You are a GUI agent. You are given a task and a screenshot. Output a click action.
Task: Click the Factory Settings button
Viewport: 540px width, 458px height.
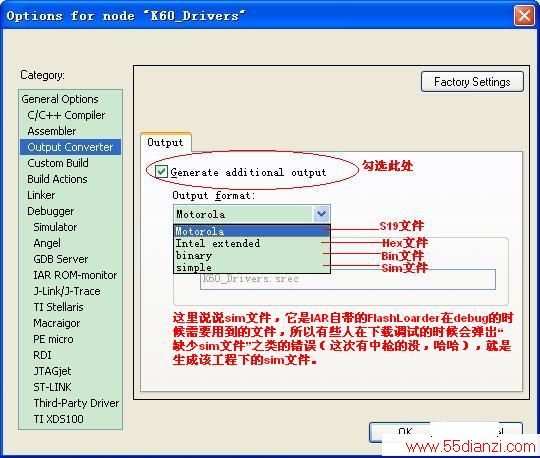coord(472,82)
